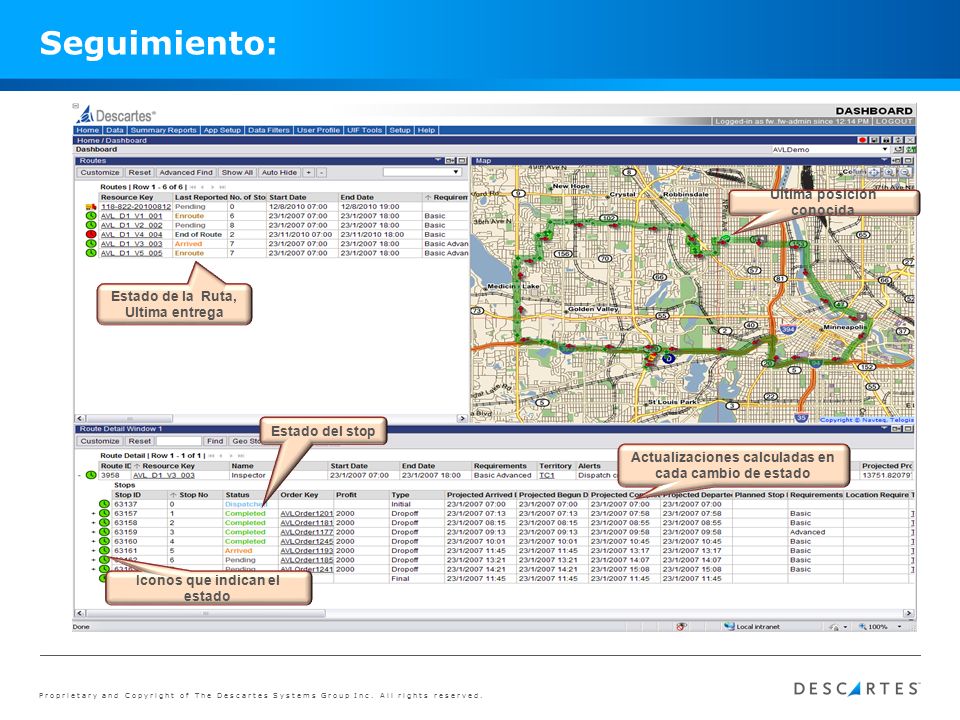Click the green clock icon for AVL_D1_V2_002
The width and height of the screenshot is (960, 720).
coord(91,225)
